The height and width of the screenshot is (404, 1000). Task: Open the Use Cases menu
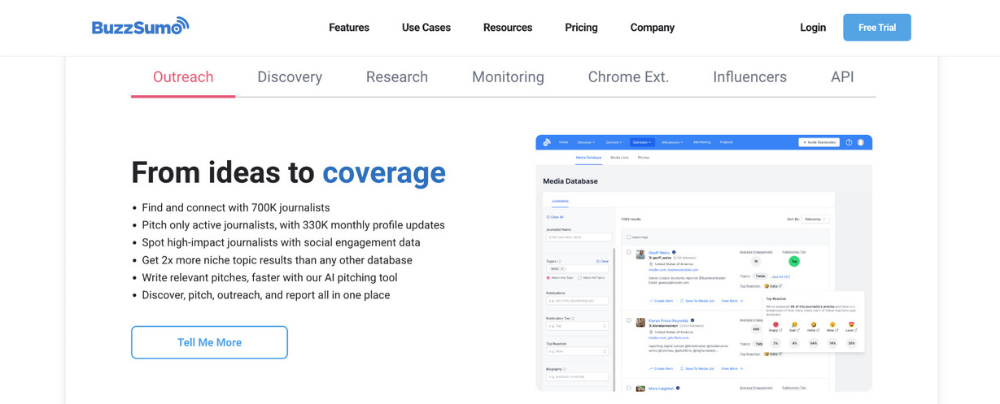(x=426, y=27)
